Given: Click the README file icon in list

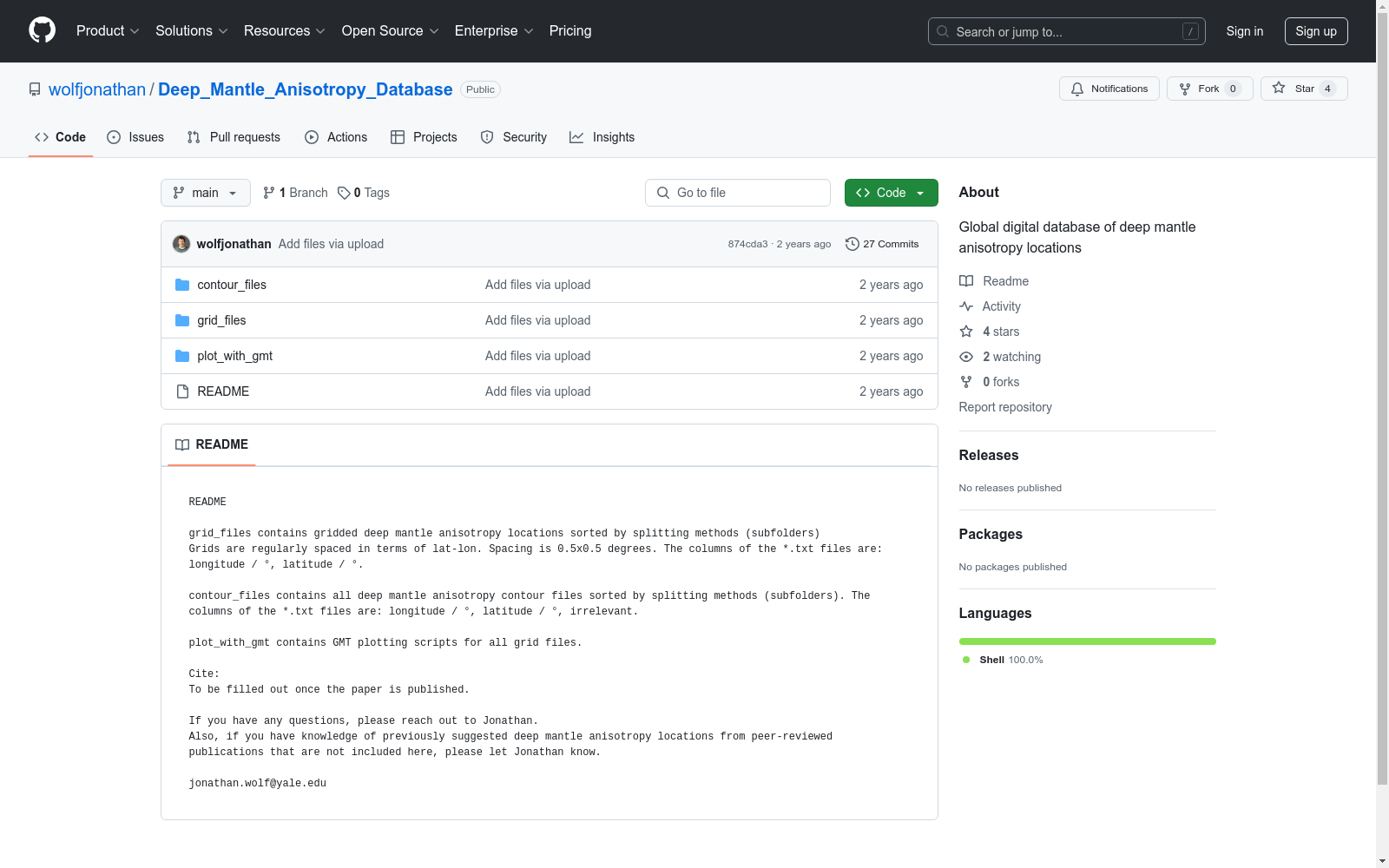Looking at the screenshot, I should [182, 391].
